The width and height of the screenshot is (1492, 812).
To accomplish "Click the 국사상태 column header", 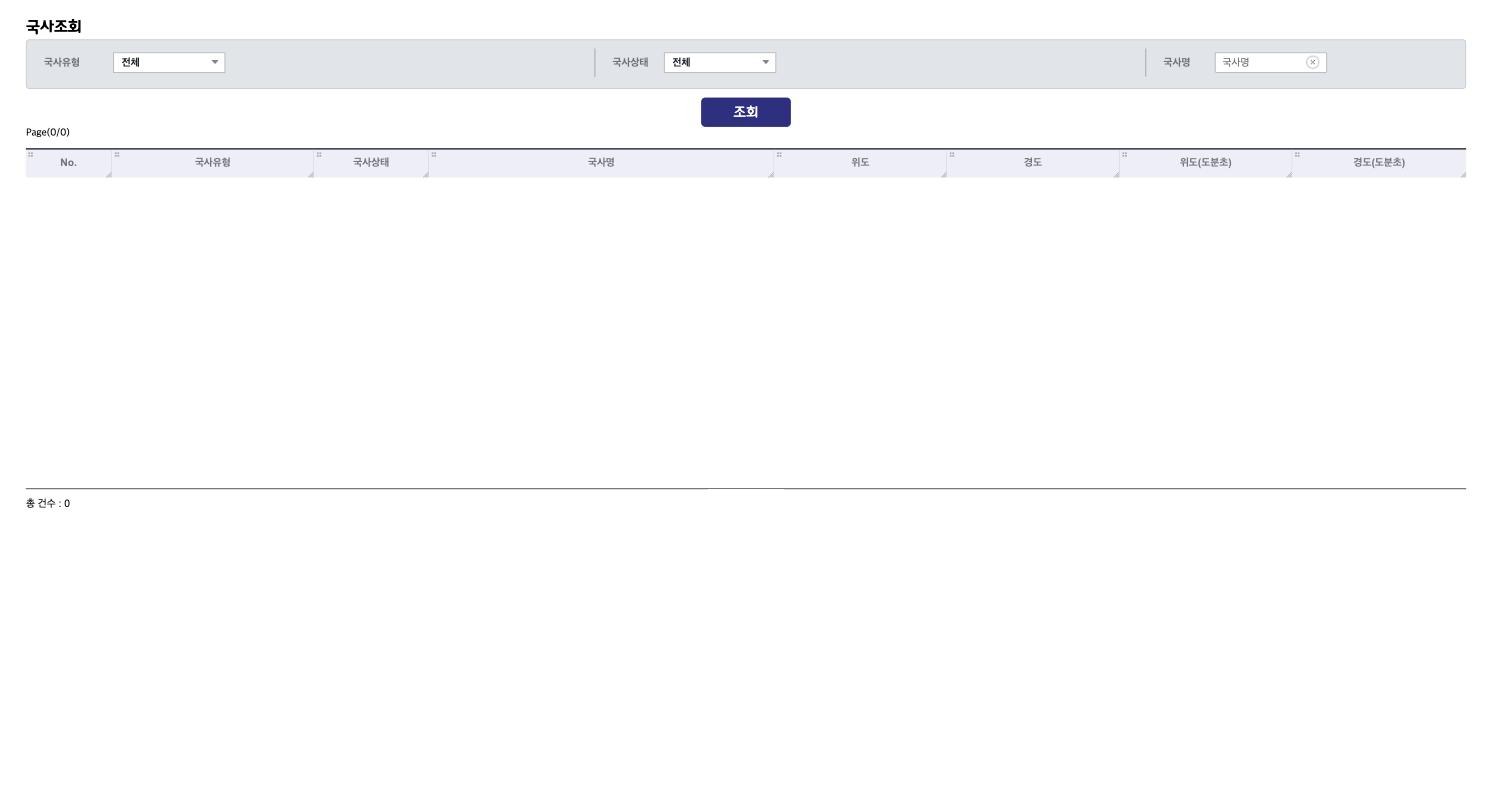I will tap(371, 163).
